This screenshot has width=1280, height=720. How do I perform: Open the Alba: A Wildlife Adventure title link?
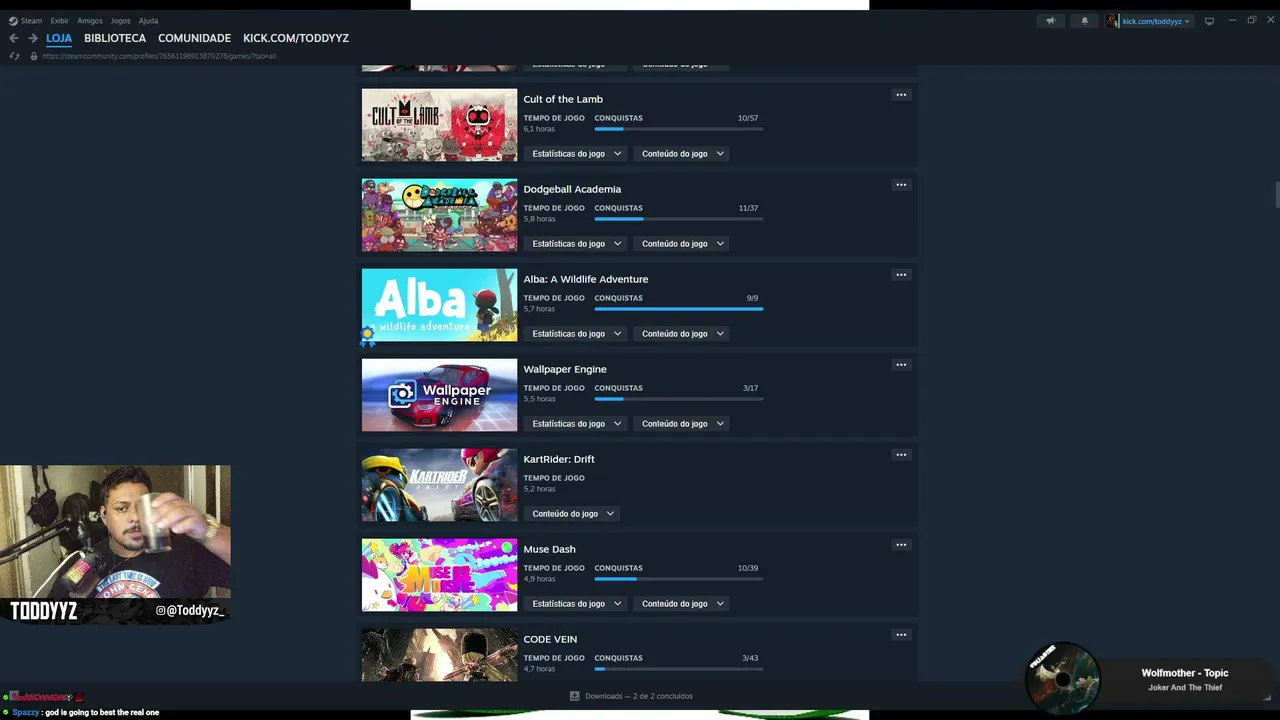pos(586,279)
